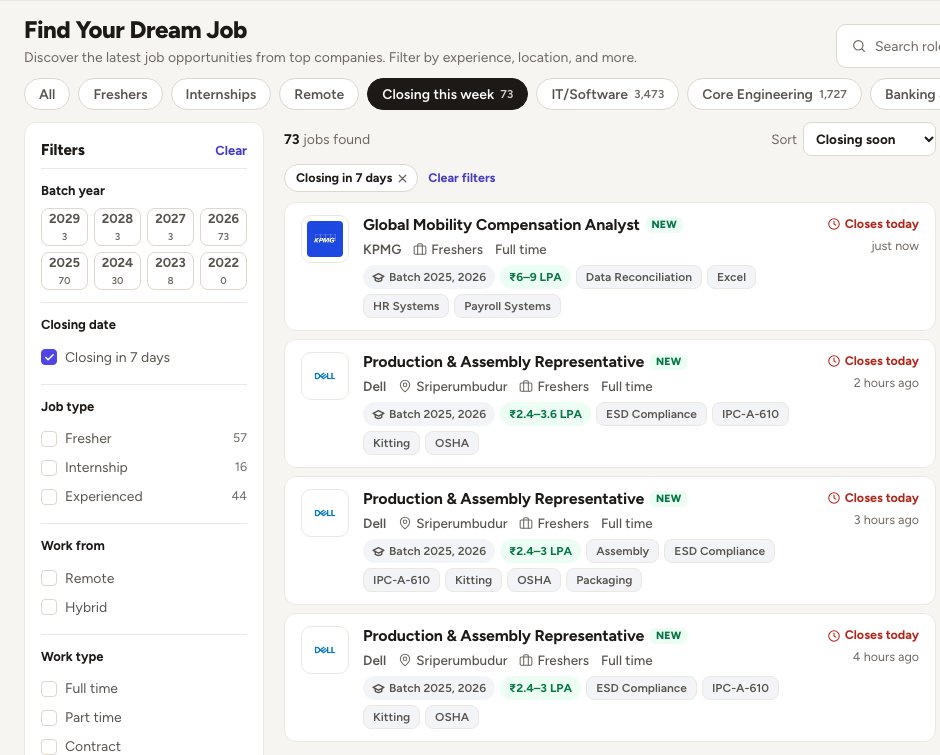
Task: Click the Clear filters link
Action: tap(462, 178)
